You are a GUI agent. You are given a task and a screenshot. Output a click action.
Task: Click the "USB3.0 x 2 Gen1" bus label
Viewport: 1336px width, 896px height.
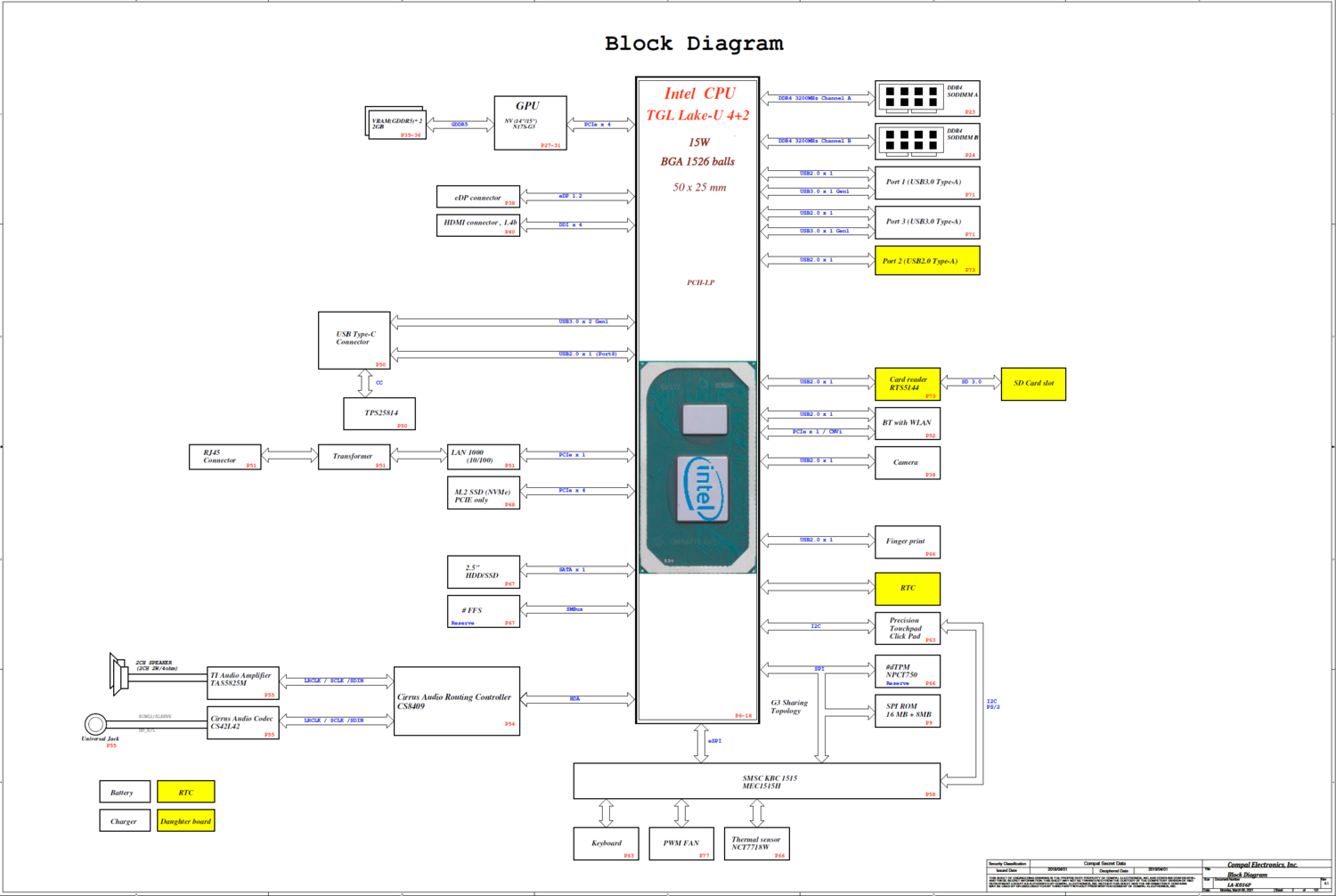[x=583, y=322]
